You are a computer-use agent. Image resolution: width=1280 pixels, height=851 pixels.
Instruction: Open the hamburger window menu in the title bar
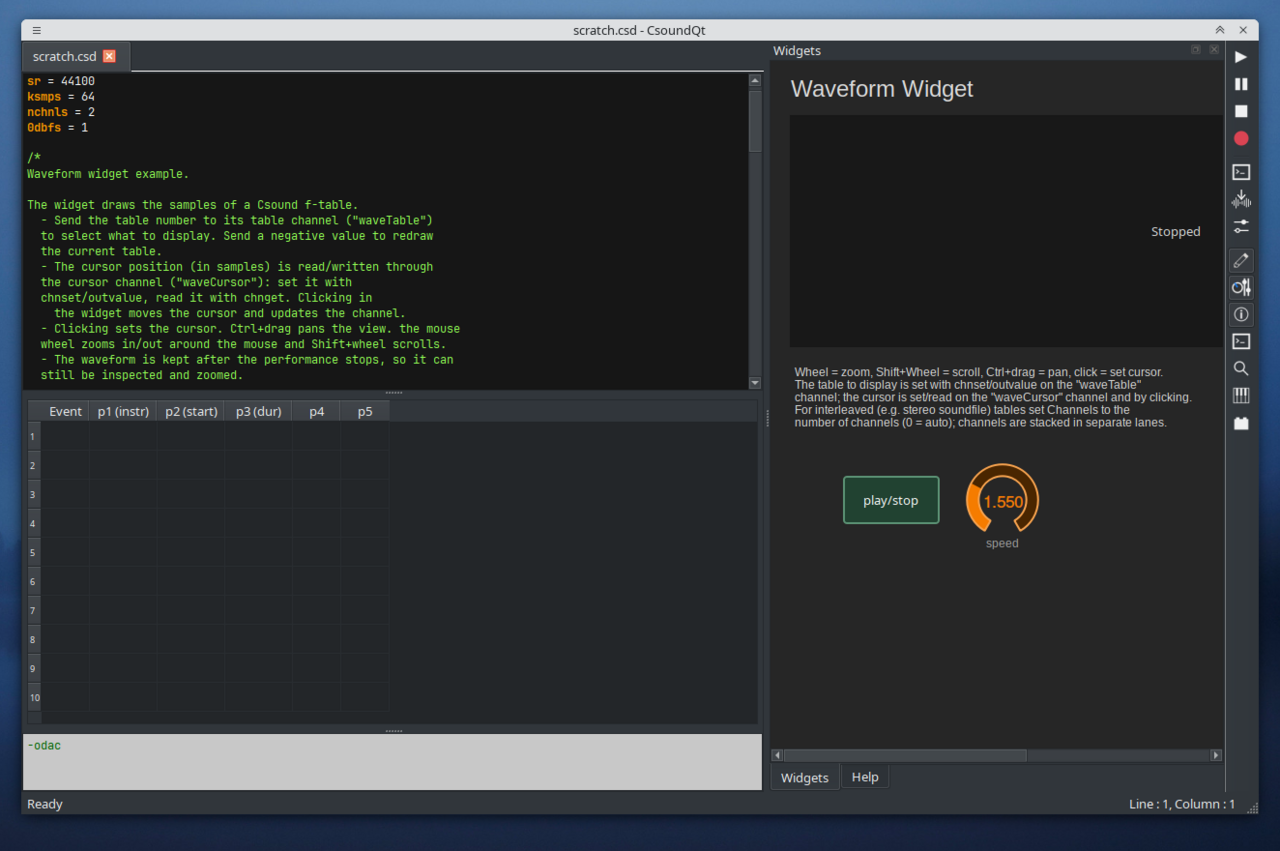tap(37, 30)
